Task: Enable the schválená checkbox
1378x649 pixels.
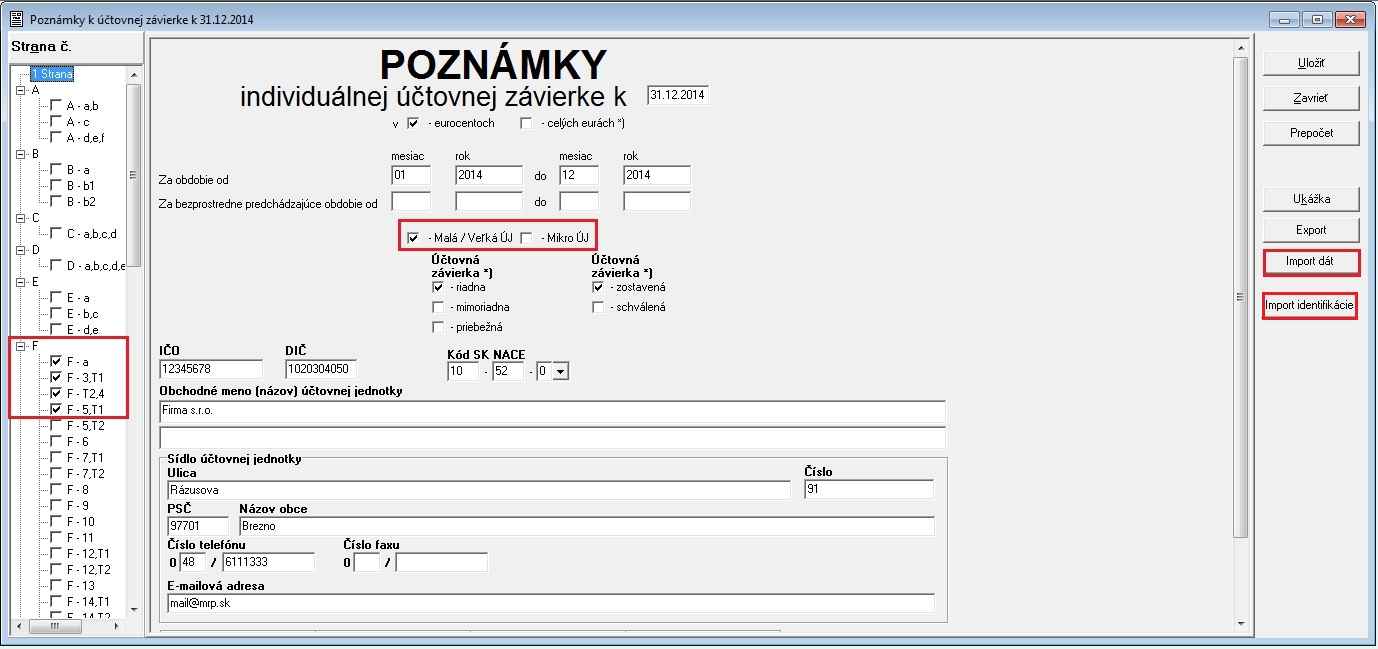Action: 598,307
